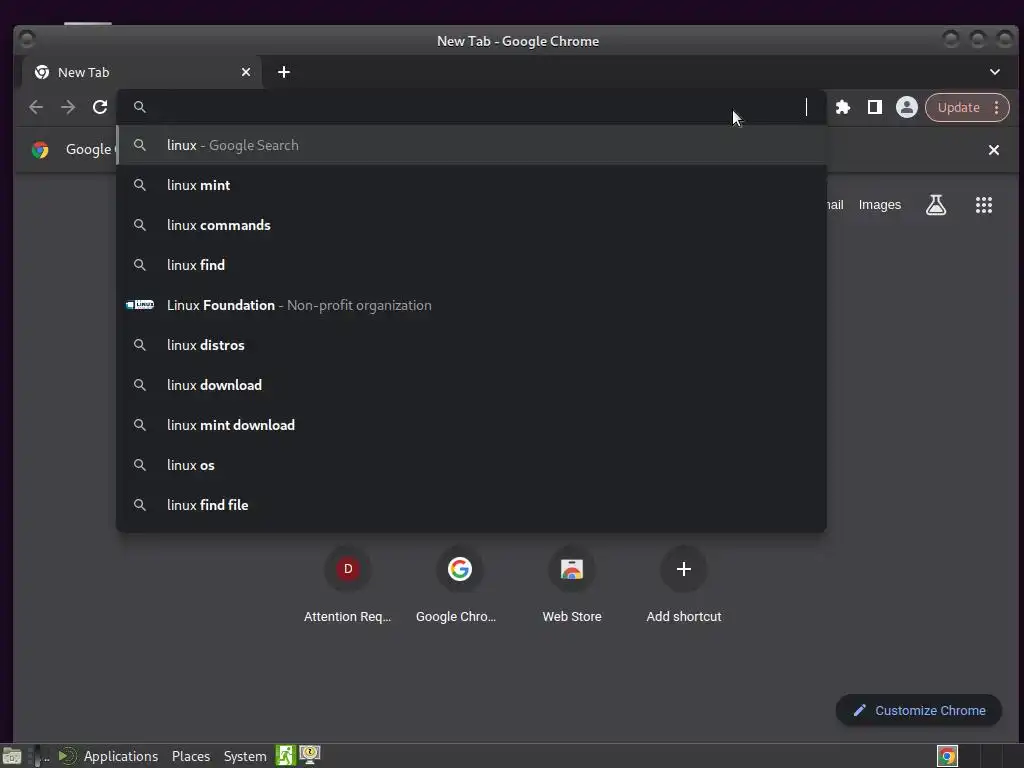Toggle the side panel icon
Image resolution: width=1024 pixels, height=768 pixels.
(x=874, y=107)
